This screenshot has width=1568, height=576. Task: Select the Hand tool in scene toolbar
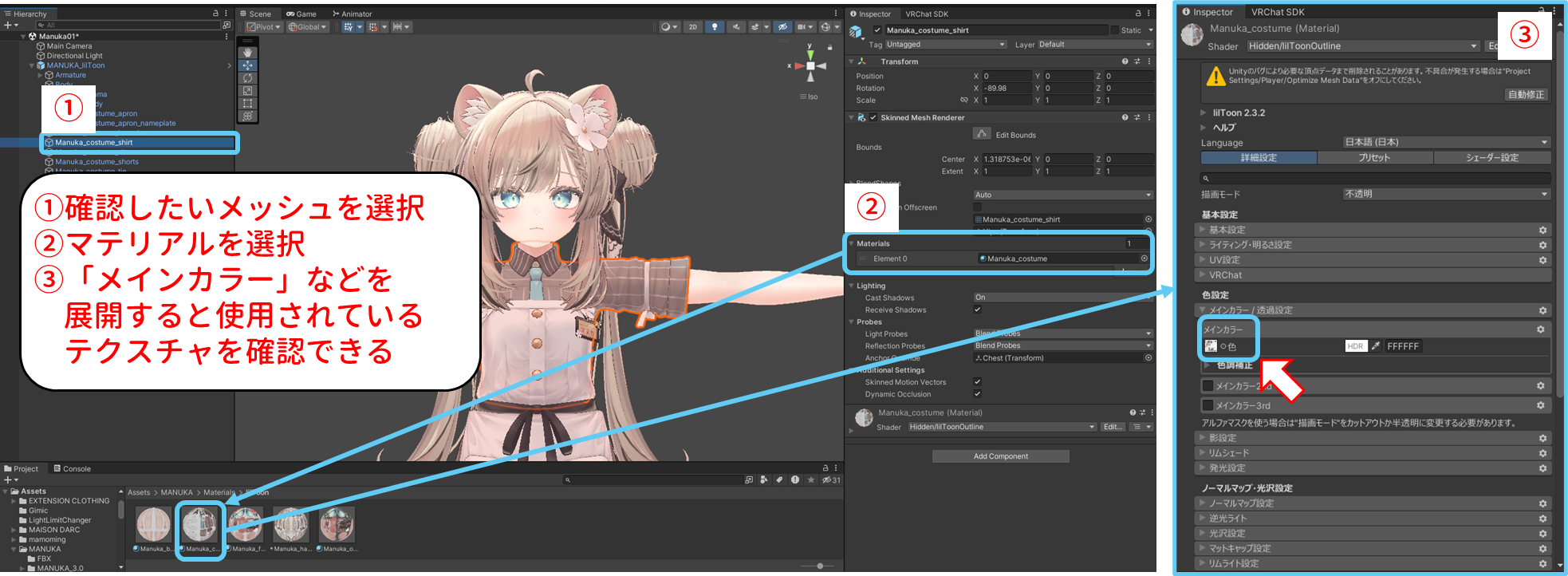[248, 53]
